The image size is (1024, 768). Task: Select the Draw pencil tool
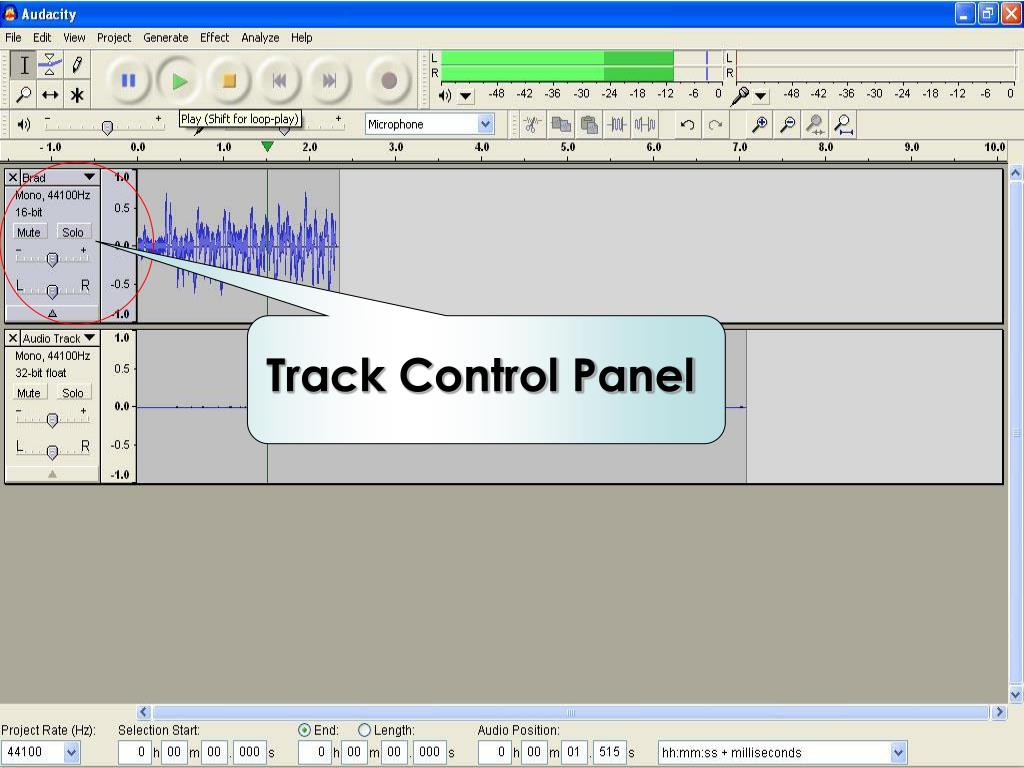pyautogui.click(x=77, y=65)
